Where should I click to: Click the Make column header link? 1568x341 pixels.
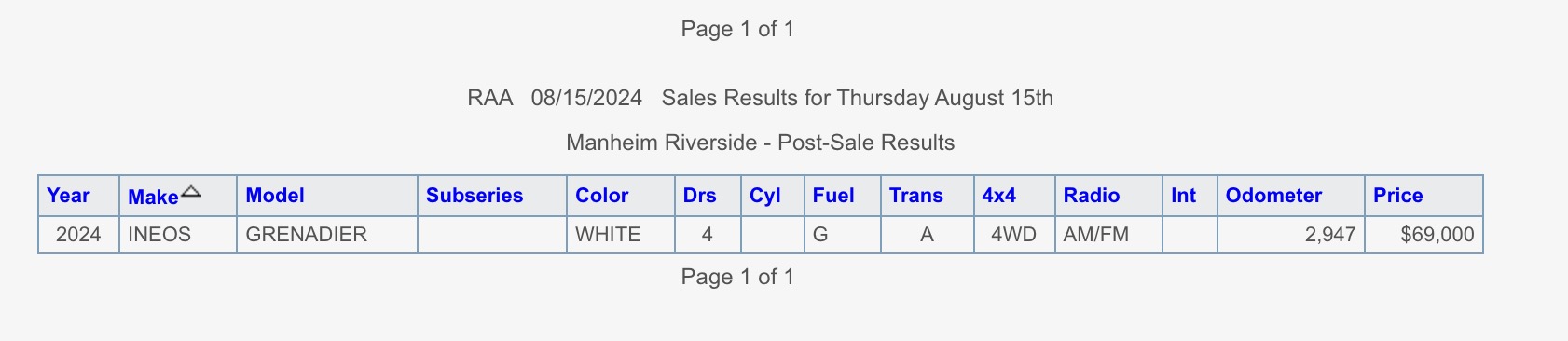153,197
